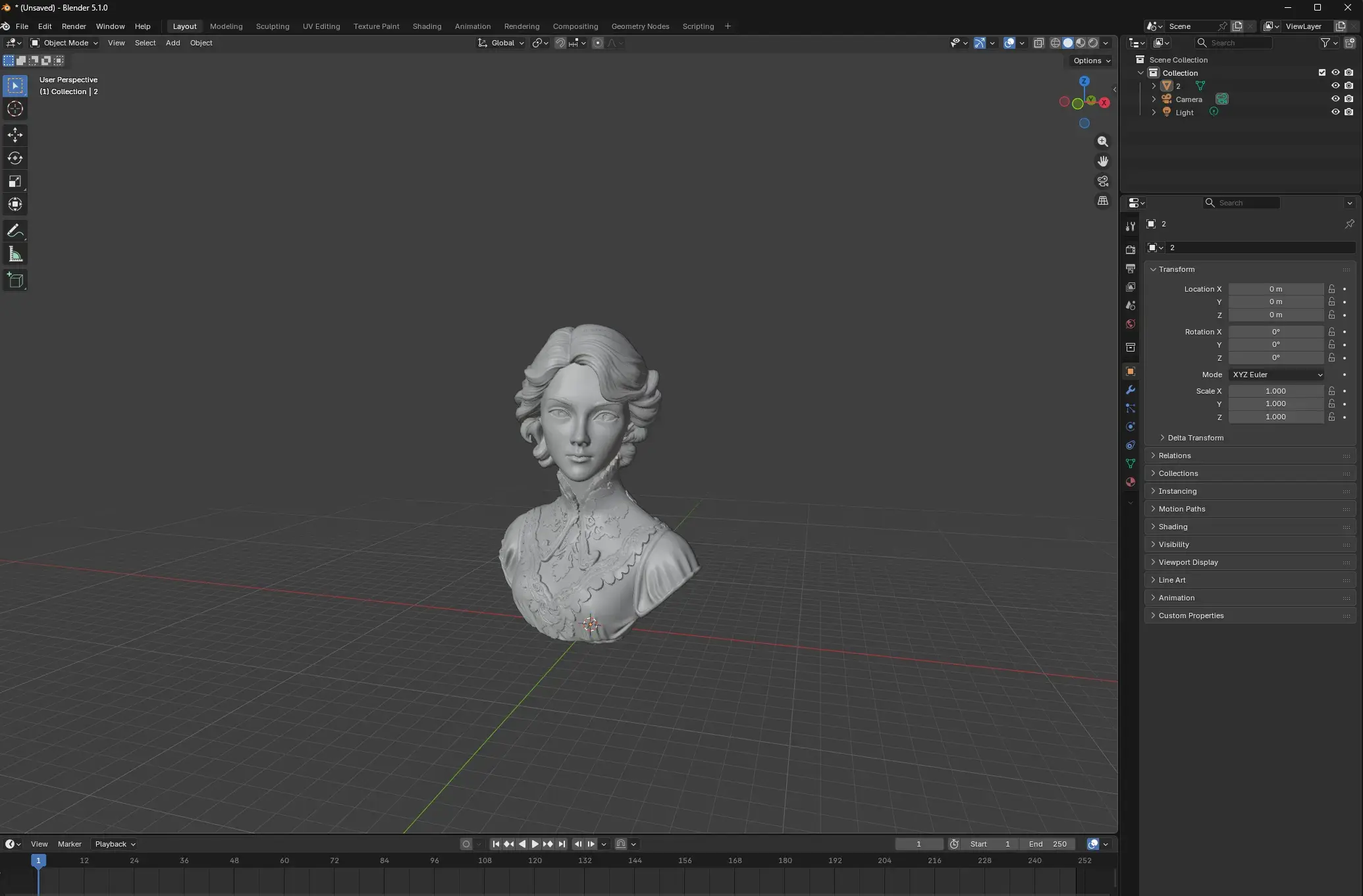Open Global transform orientation dropdown
1363x896 pixels.
point(501,43)
